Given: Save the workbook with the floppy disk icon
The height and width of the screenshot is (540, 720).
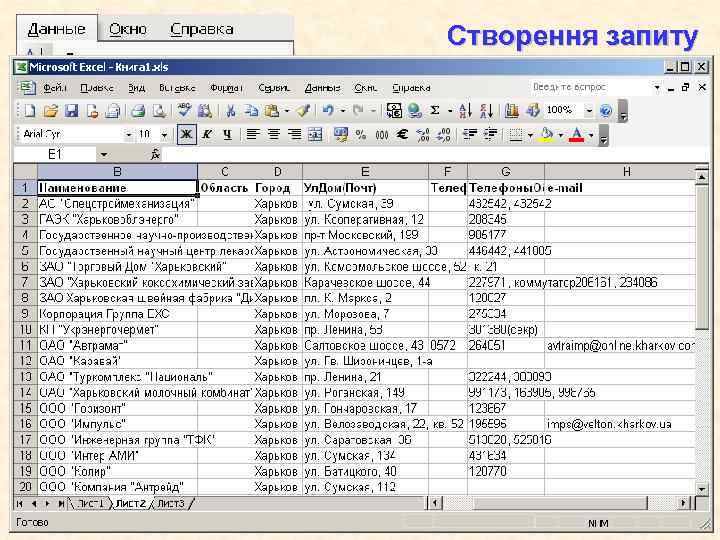Looking at the screenshot, I should click(71, 111).
